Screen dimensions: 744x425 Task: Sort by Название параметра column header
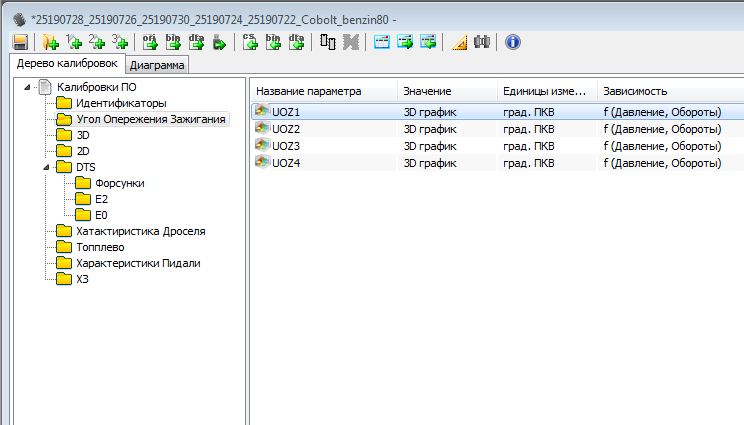pyautogui.click(x=308, y=91)
